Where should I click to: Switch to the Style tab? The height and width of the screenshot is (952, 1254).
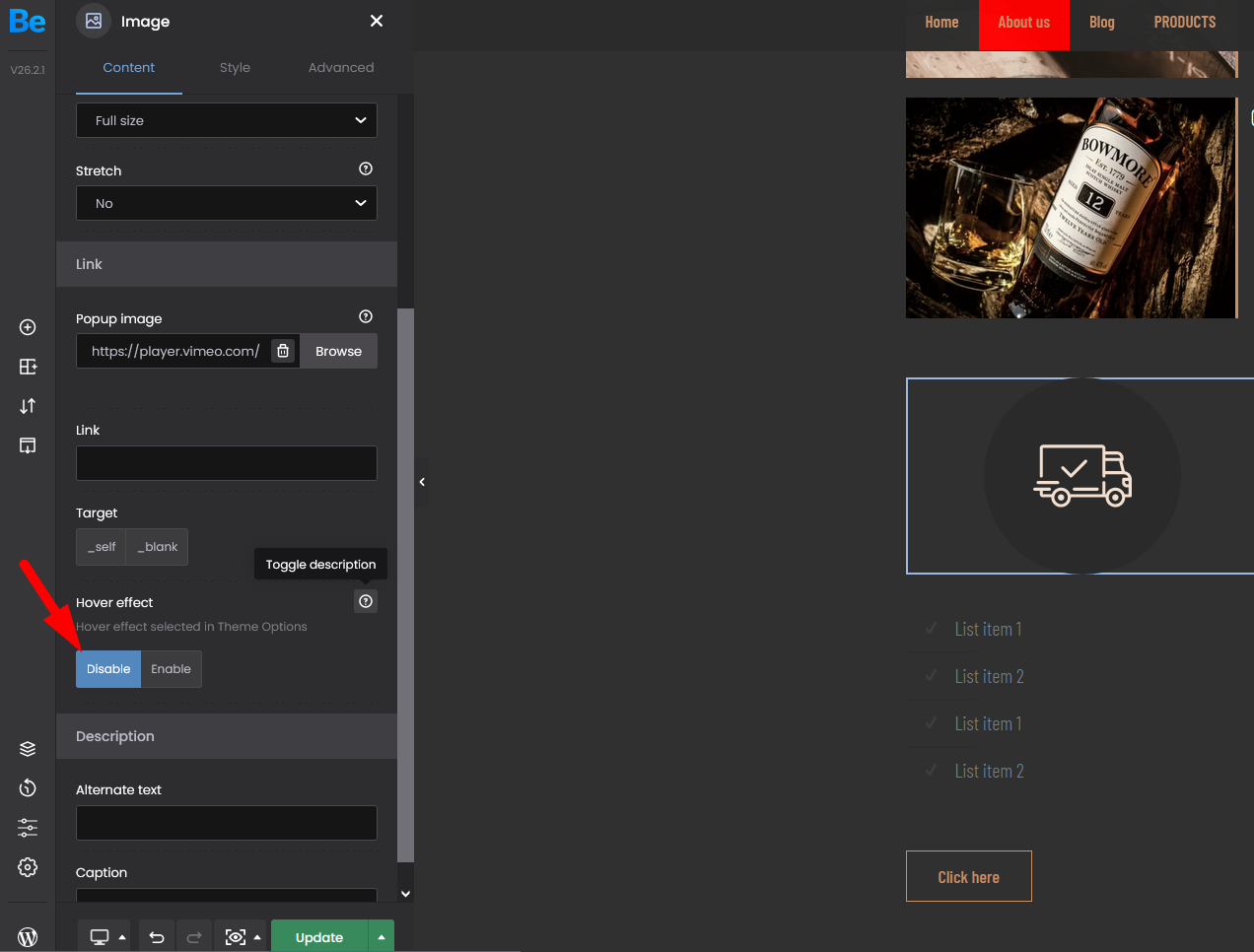235,67
